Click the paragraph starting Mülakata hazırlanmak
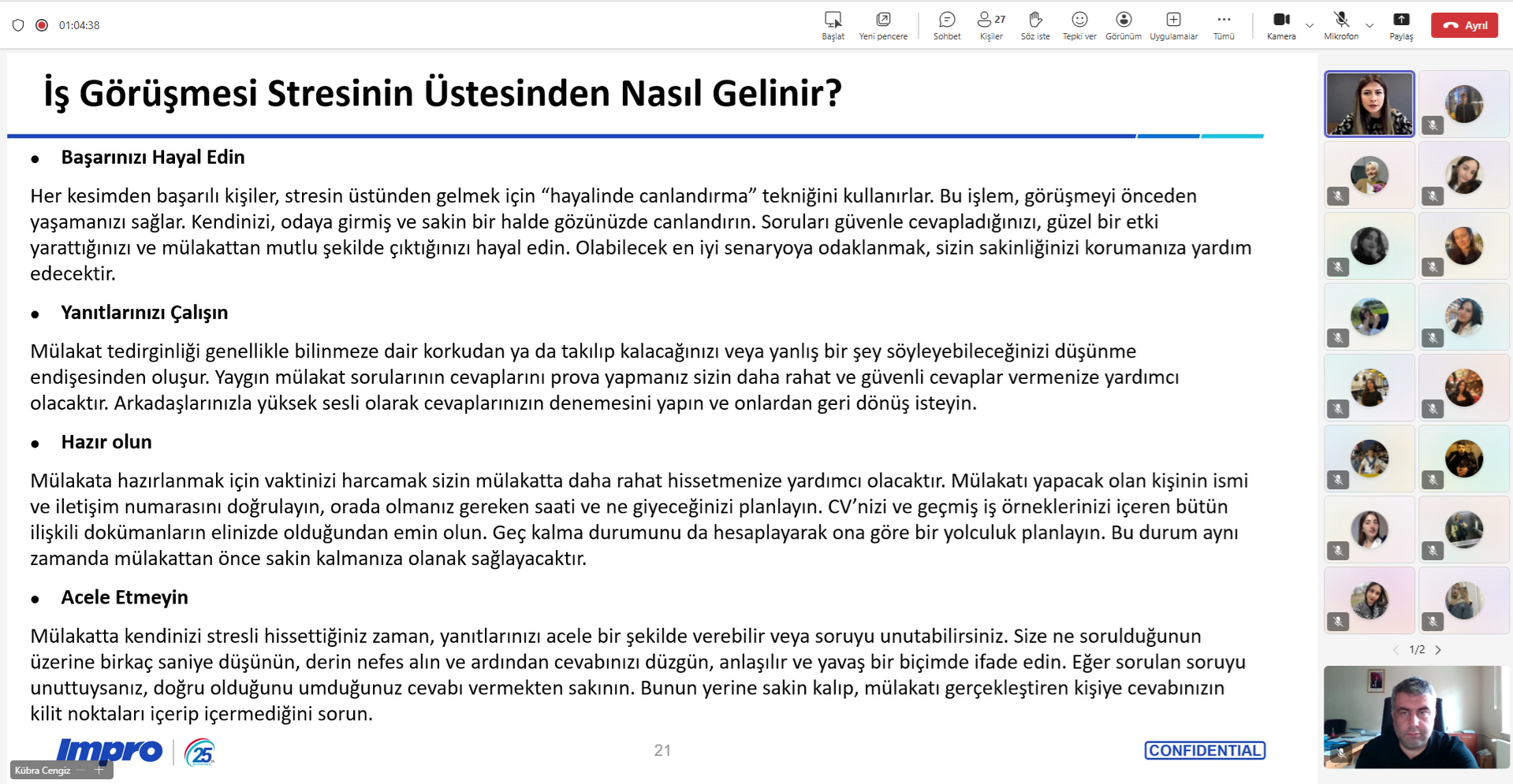The width and height of the screenshot is (1513, 784). 639,519
